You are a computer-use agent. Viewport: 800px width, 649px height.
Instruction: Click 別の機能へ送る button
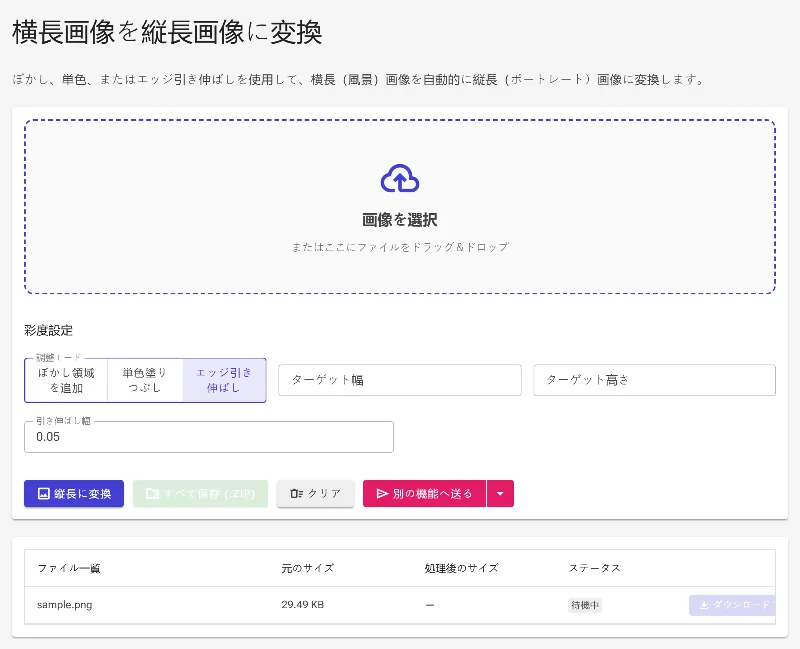coord(424,493)
